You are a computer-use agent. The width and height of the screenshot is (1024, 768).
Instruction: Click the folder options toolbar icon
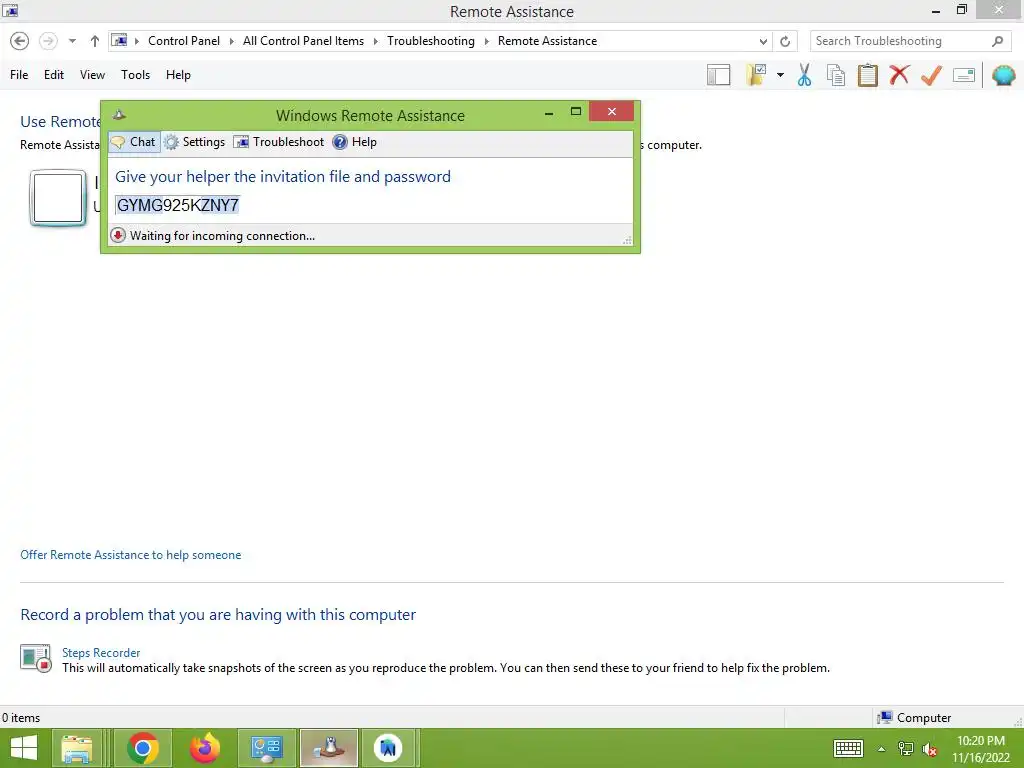[756, 75]
